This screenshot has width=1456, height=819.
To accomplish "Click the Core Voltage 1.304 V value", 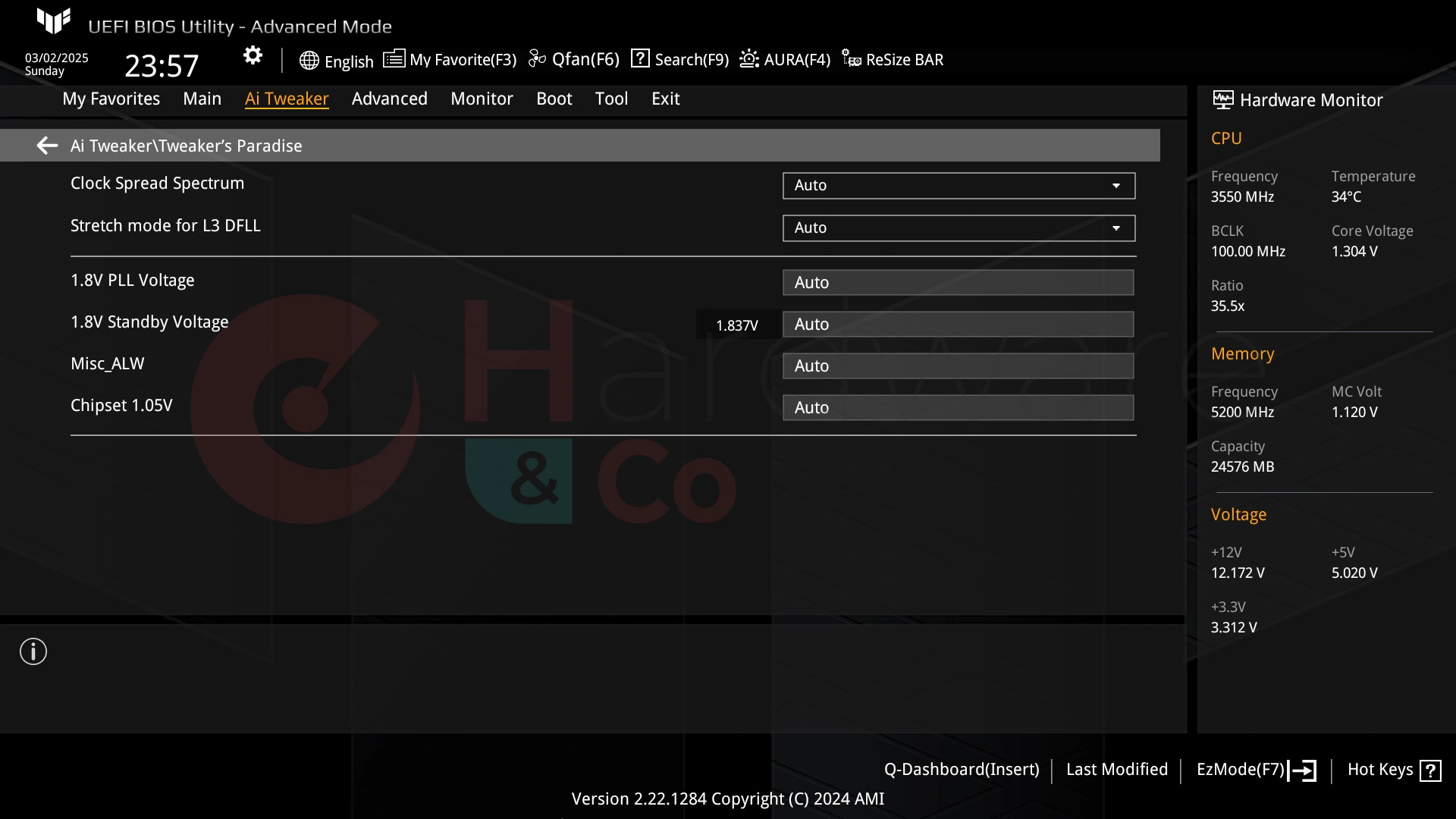I will tap(1354, 252).
